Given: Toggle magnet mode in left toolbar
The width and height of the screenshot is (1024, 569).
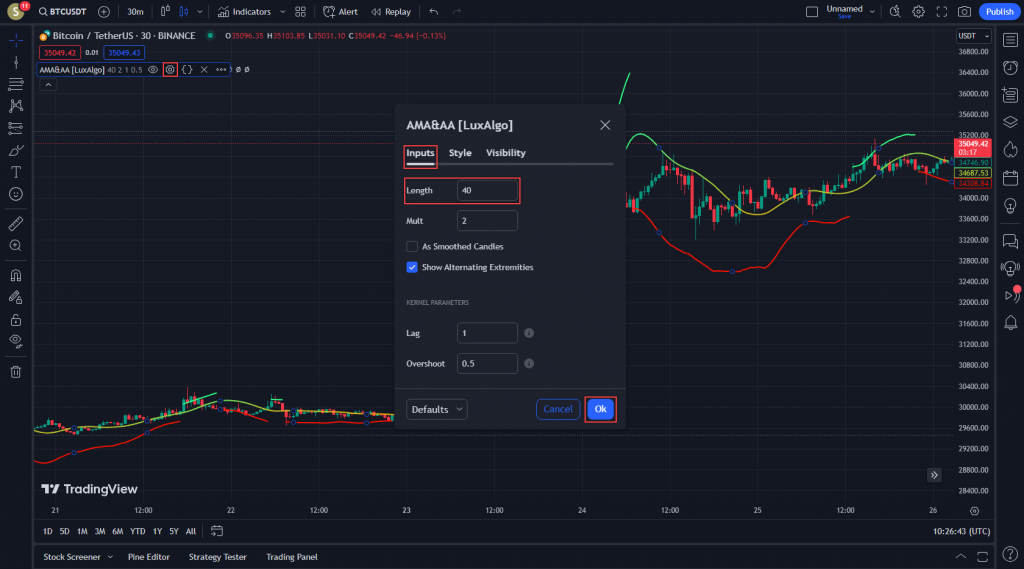Looking at the screenshot, I should (16, 275).
